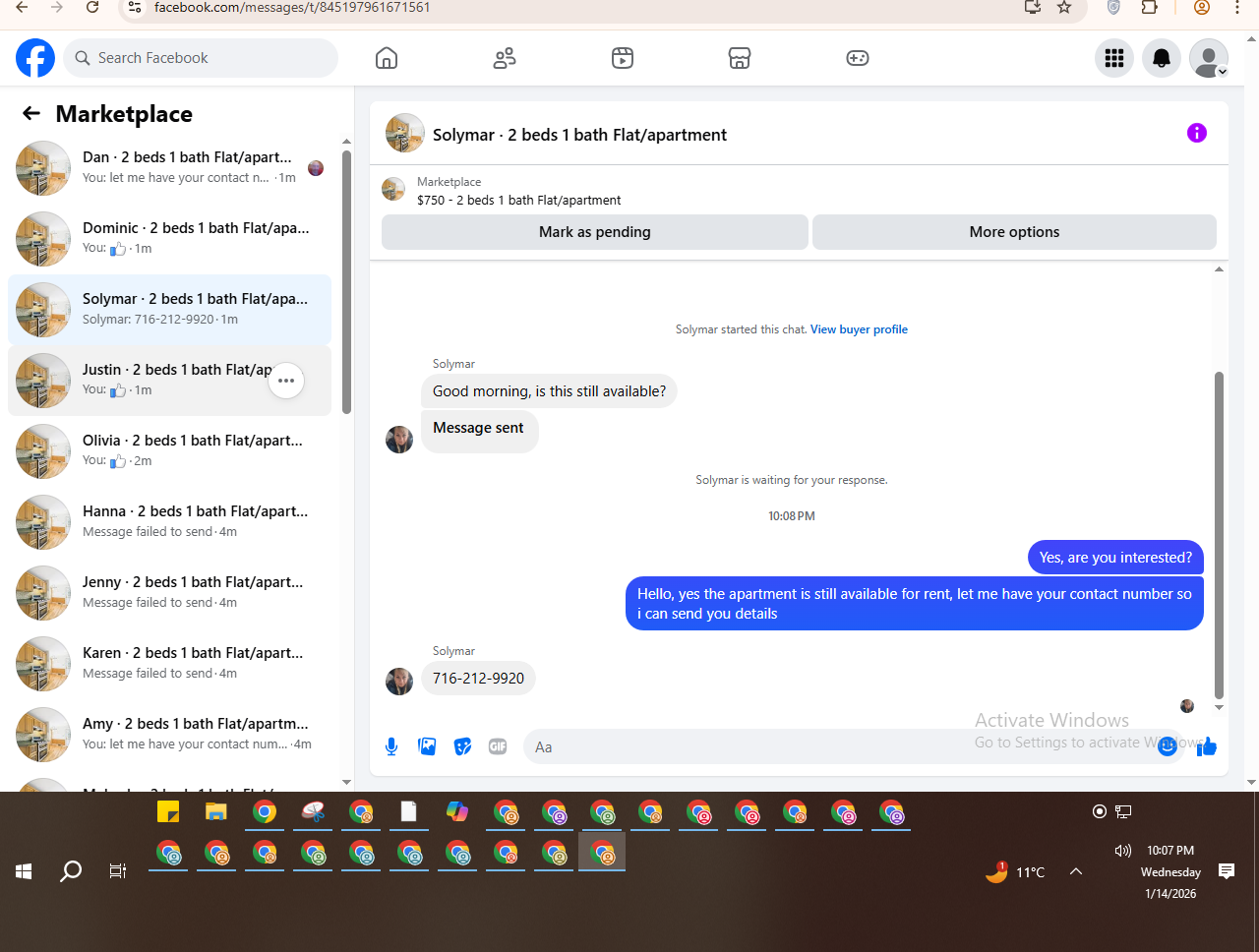The width and height of the screenshot is (1259, 952).
Task: Open the Windows Start menu
Action: point(24,871)
